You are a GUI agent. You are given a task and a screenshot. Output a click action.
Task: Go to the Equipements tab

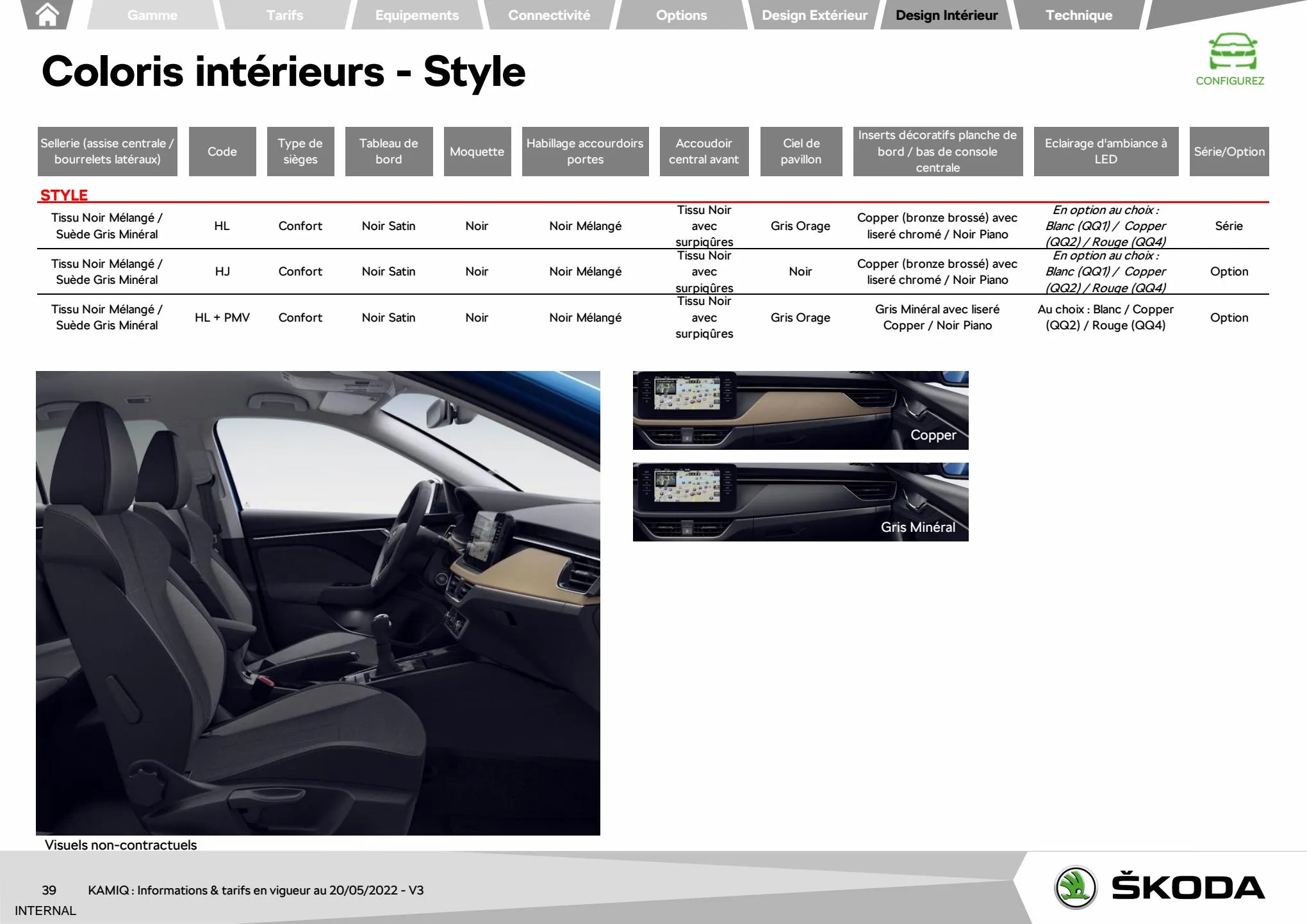(417, 15)
